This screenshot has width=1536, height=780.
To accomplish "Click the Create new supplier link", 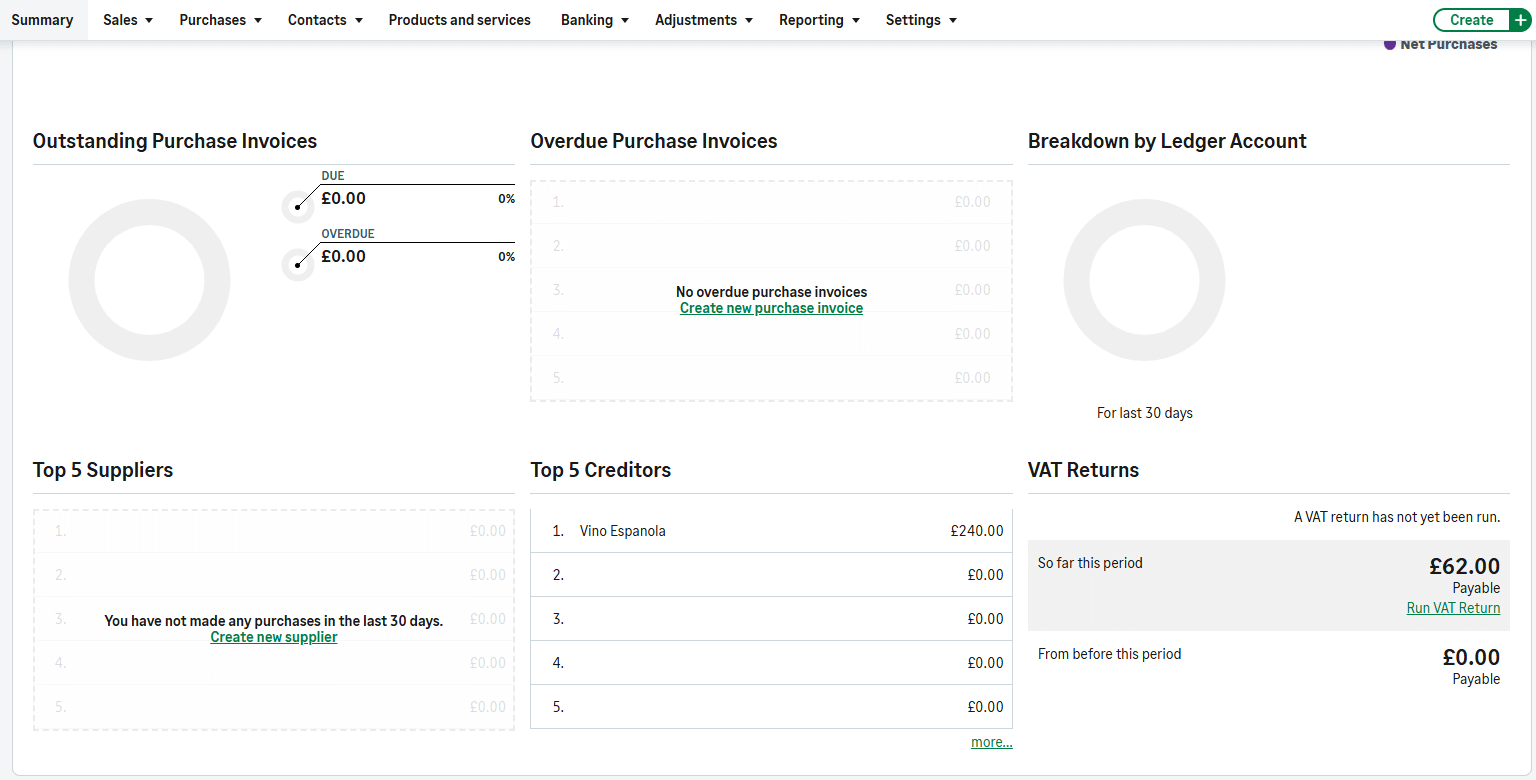I will pos(273,637).
